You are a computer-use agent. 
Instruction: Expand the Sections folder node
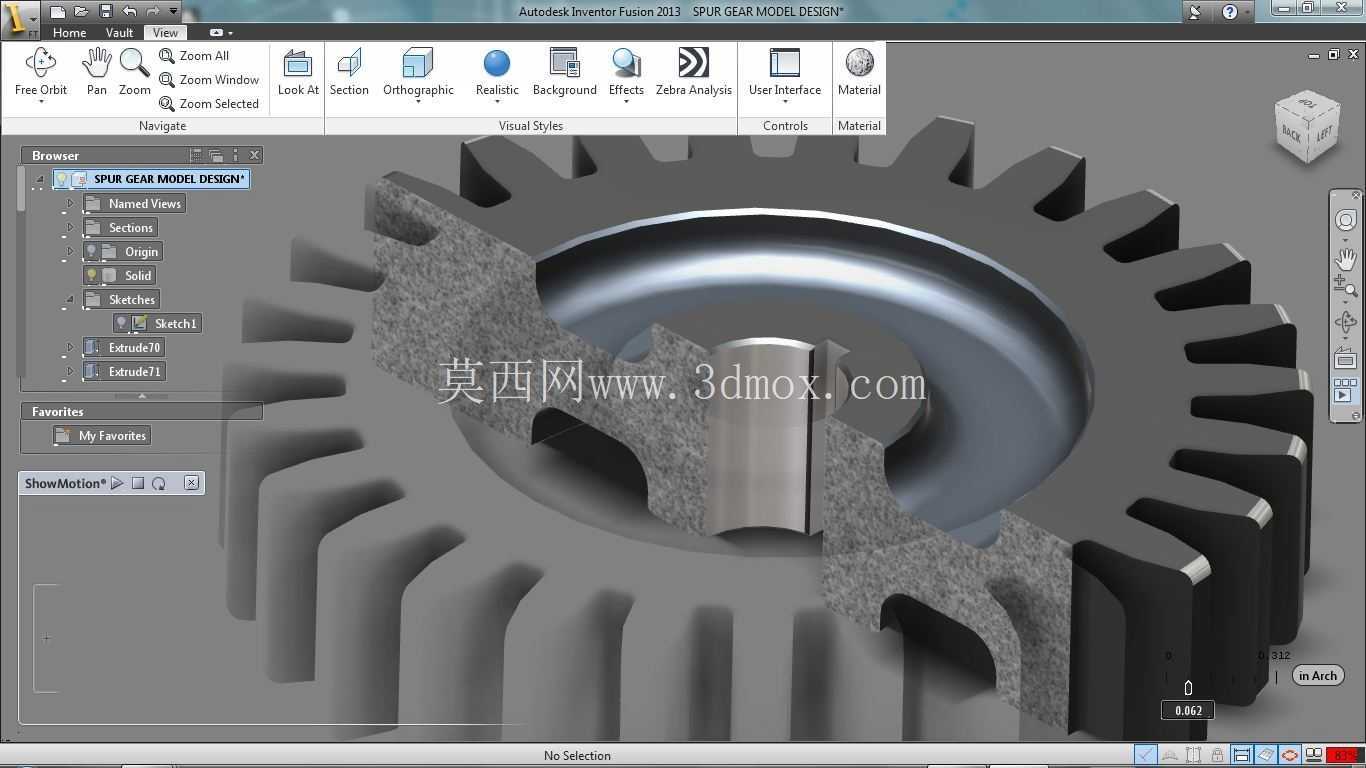coord(70,228)
